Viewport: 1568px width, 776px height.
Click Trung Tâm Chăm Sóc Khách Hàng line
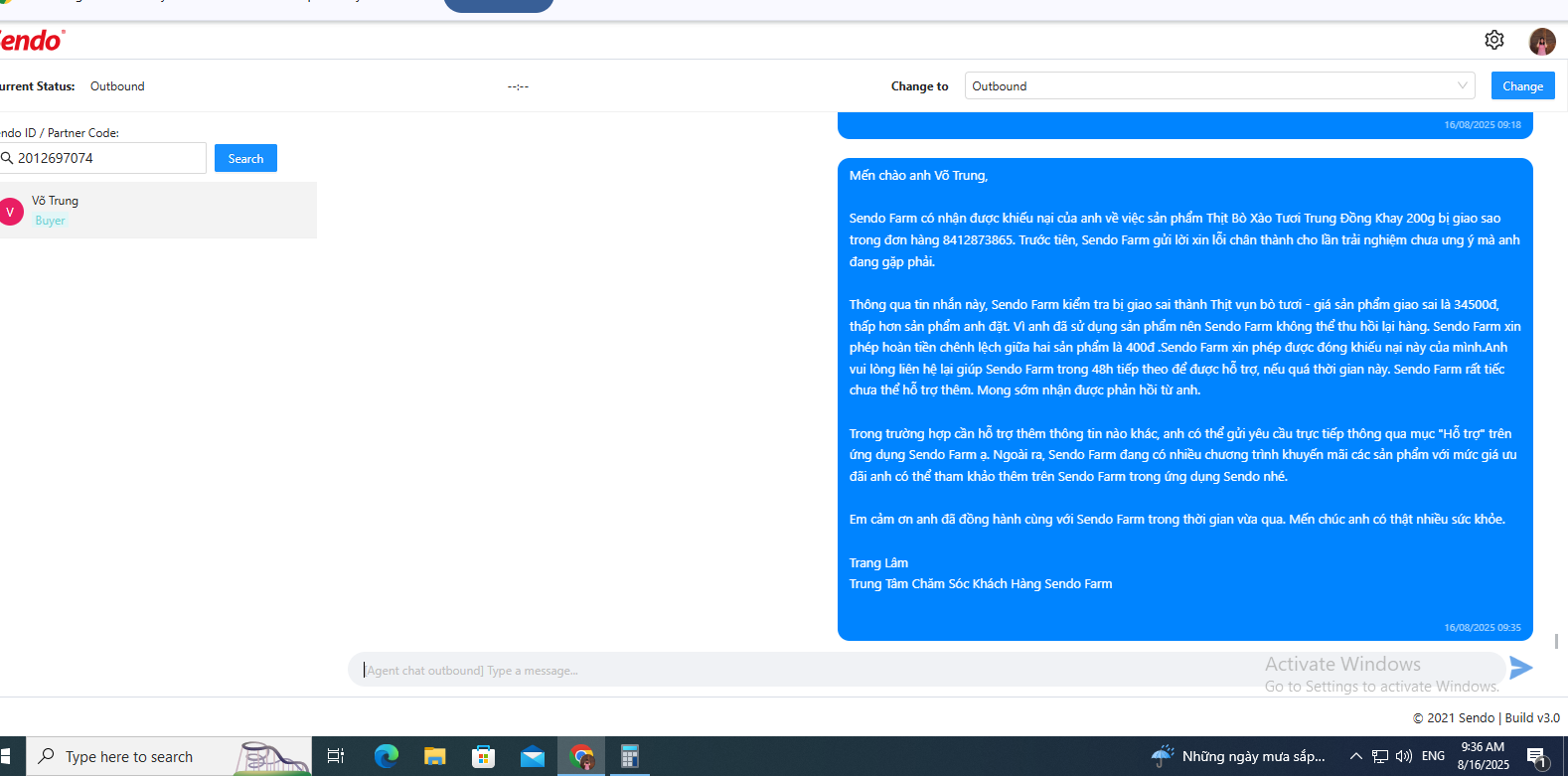981,584
